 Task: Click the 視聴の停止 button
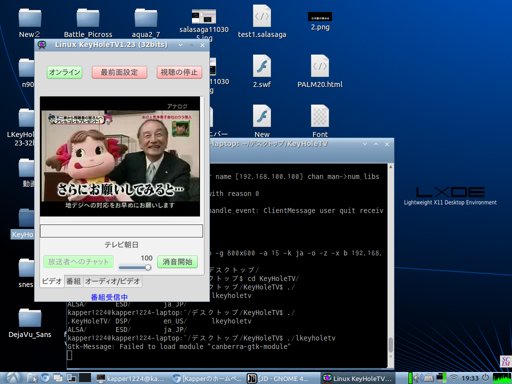[x=179, y=72]
